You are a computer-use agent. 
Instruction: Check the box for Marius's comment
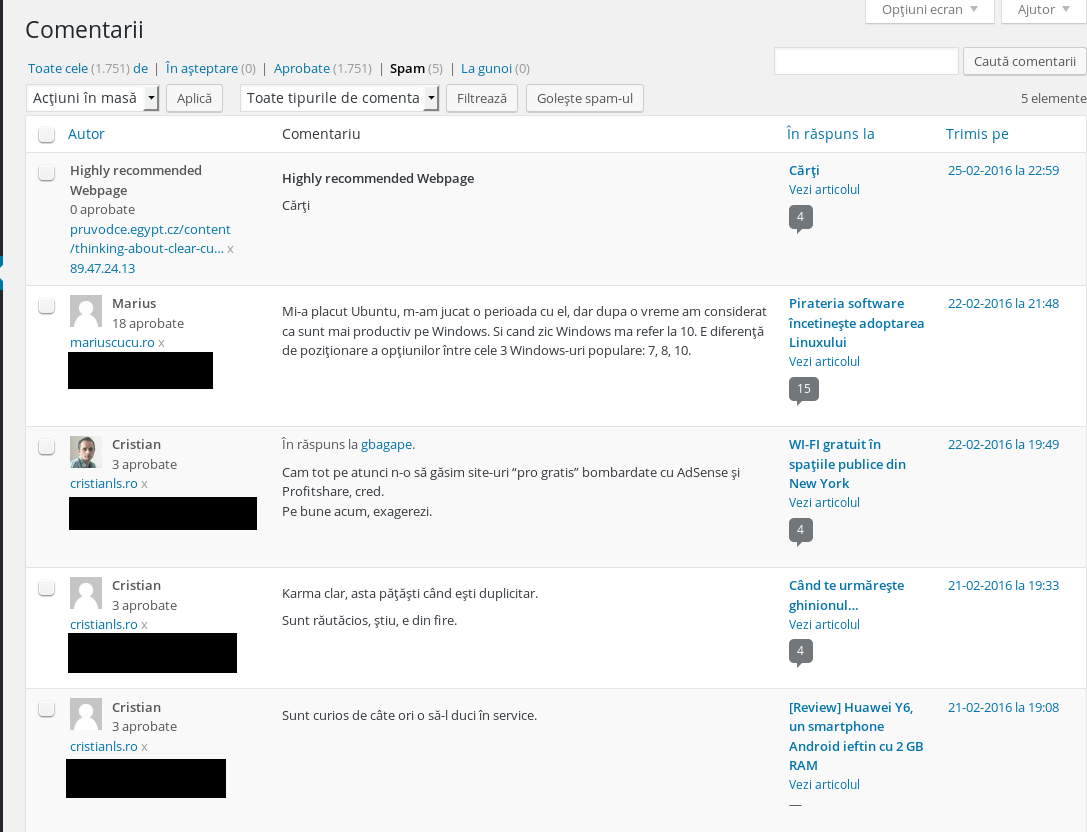[46, 306]
